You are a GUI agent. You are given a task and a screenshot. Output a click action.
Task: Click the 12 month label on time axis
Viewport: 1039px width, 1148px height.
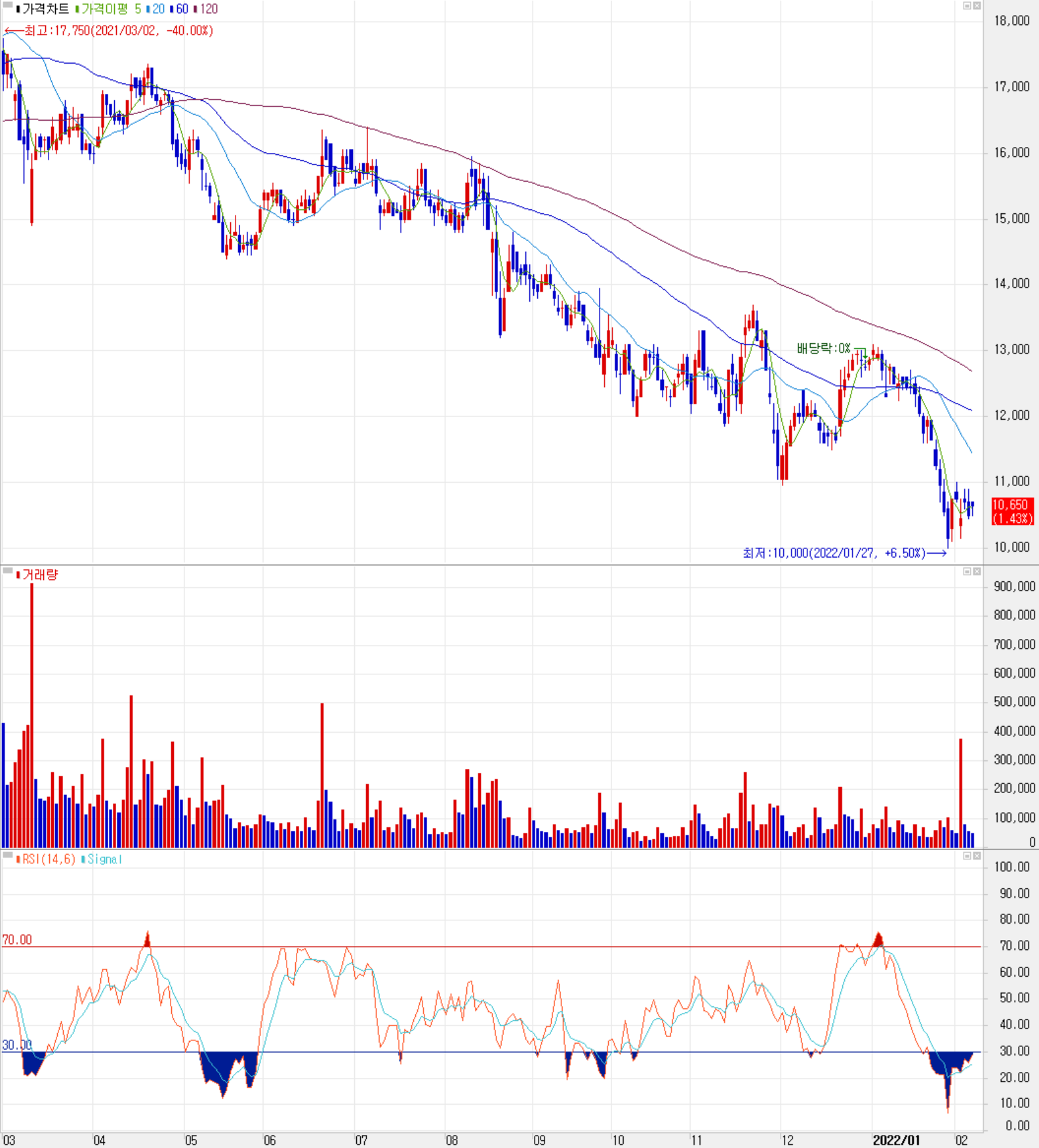[x=787, y=1140]
